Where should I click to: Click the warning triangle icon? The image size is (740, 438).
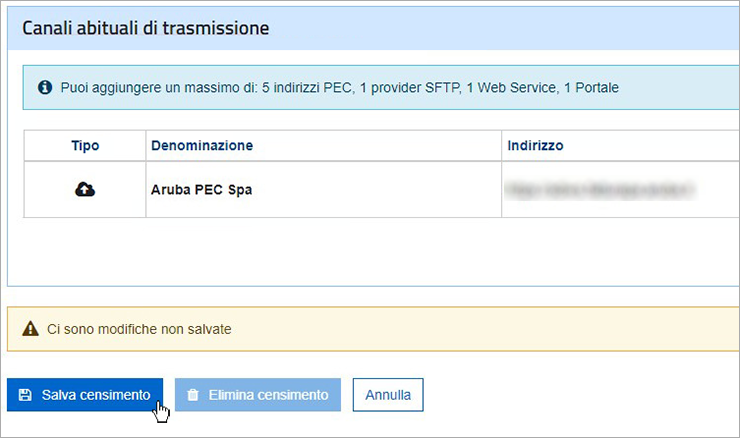click(x=30, y=328)
